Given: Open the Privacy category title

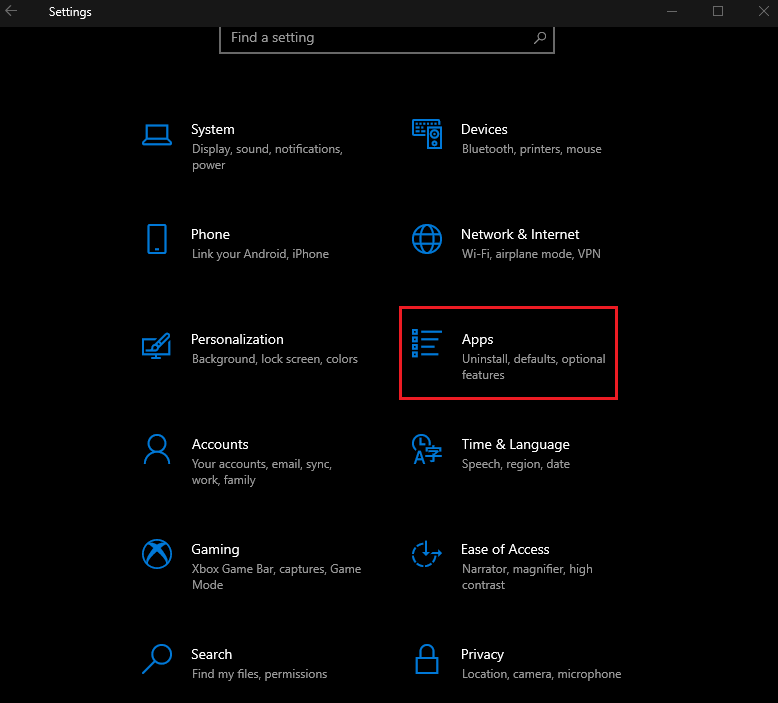Looking at the screenshot, I should click(x=482, y=655).
